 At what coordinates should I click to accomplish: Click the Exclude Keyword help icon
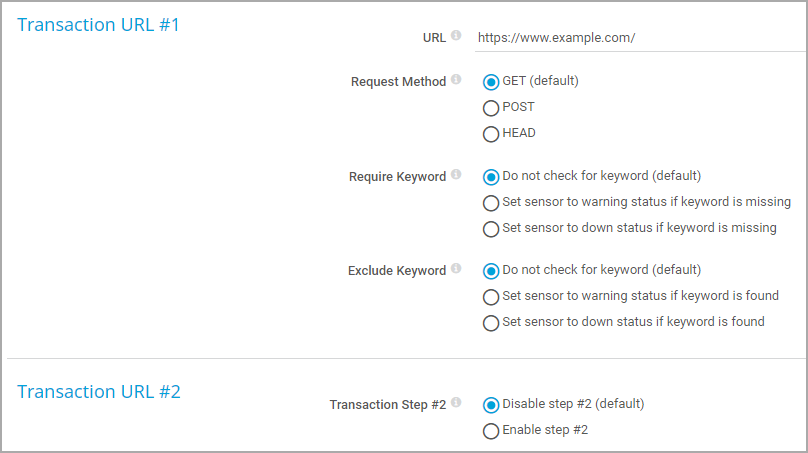456,269
